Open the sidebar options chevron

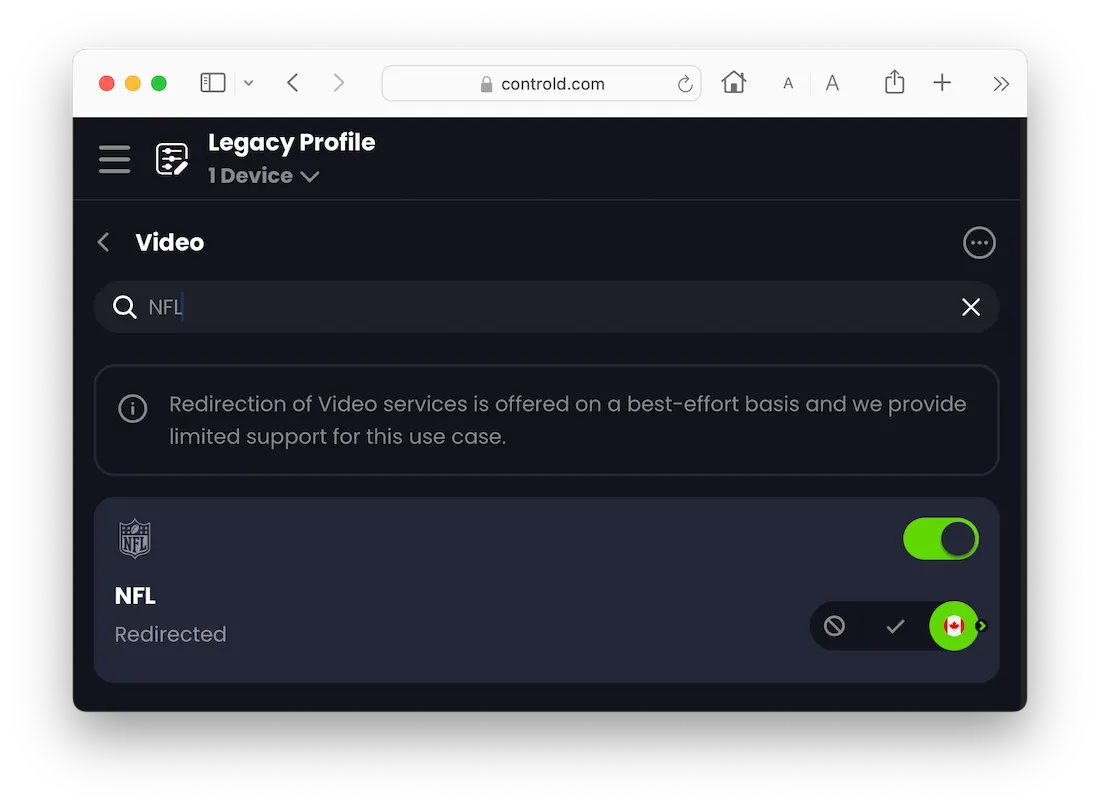[x=248, y=83]
